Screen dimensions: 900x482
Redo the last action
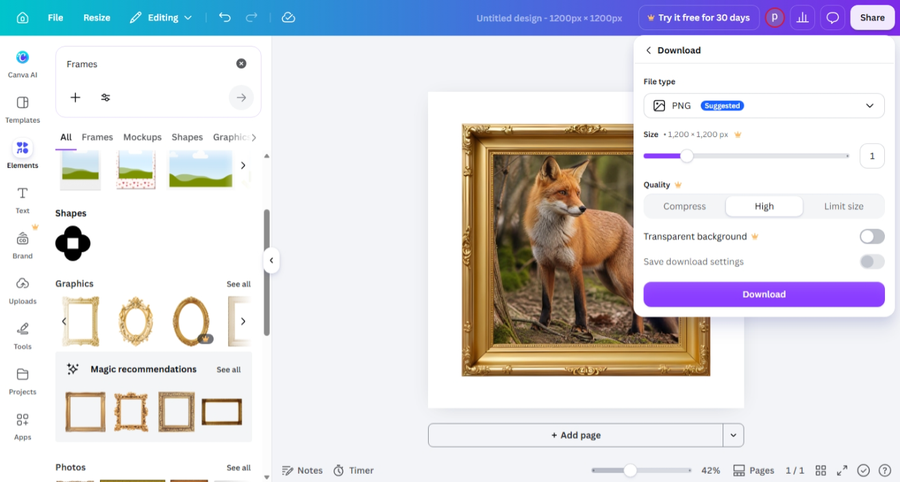(x=251, y=18)
